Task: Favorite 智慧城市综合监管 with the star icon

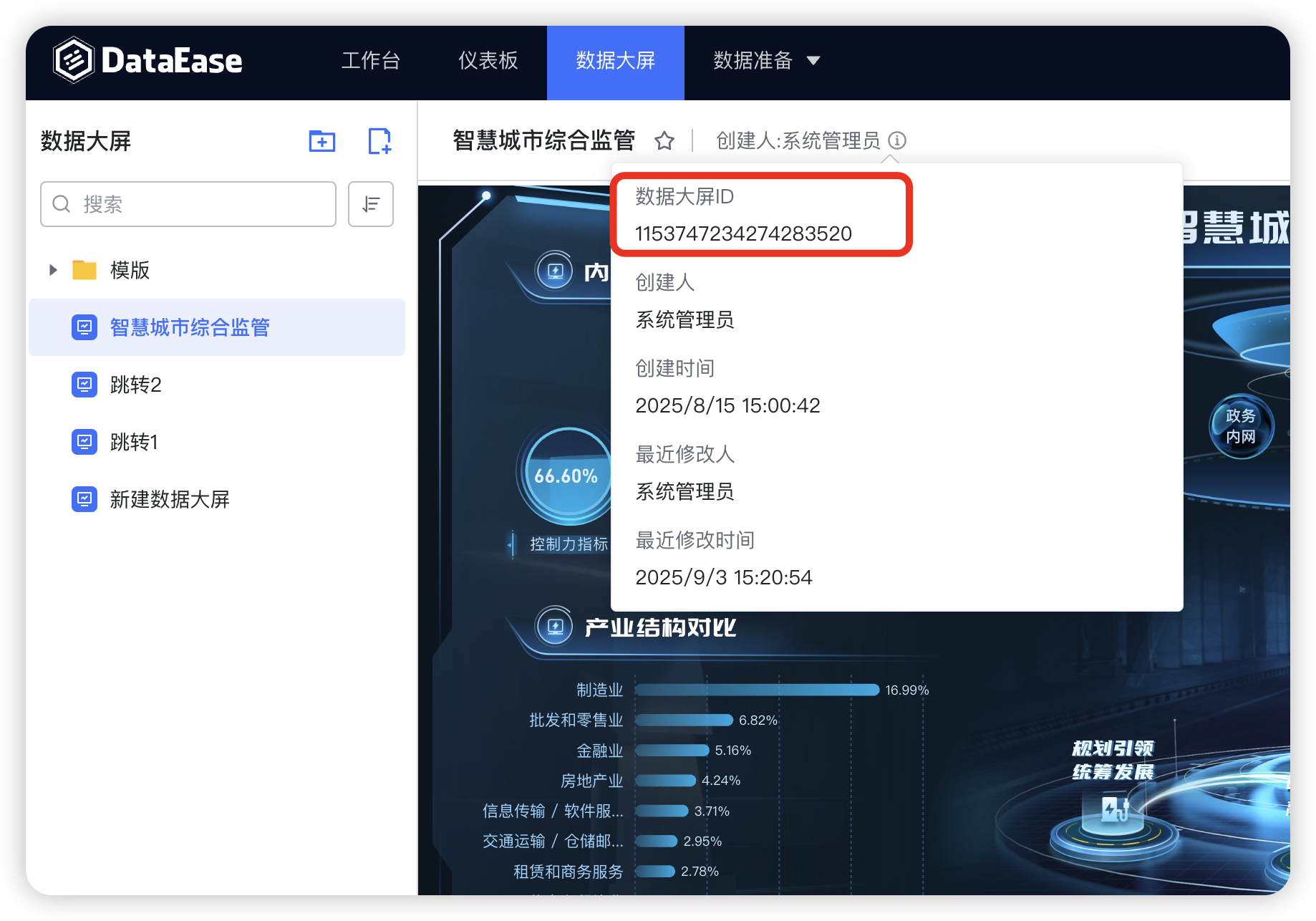Action: point(664,141)
